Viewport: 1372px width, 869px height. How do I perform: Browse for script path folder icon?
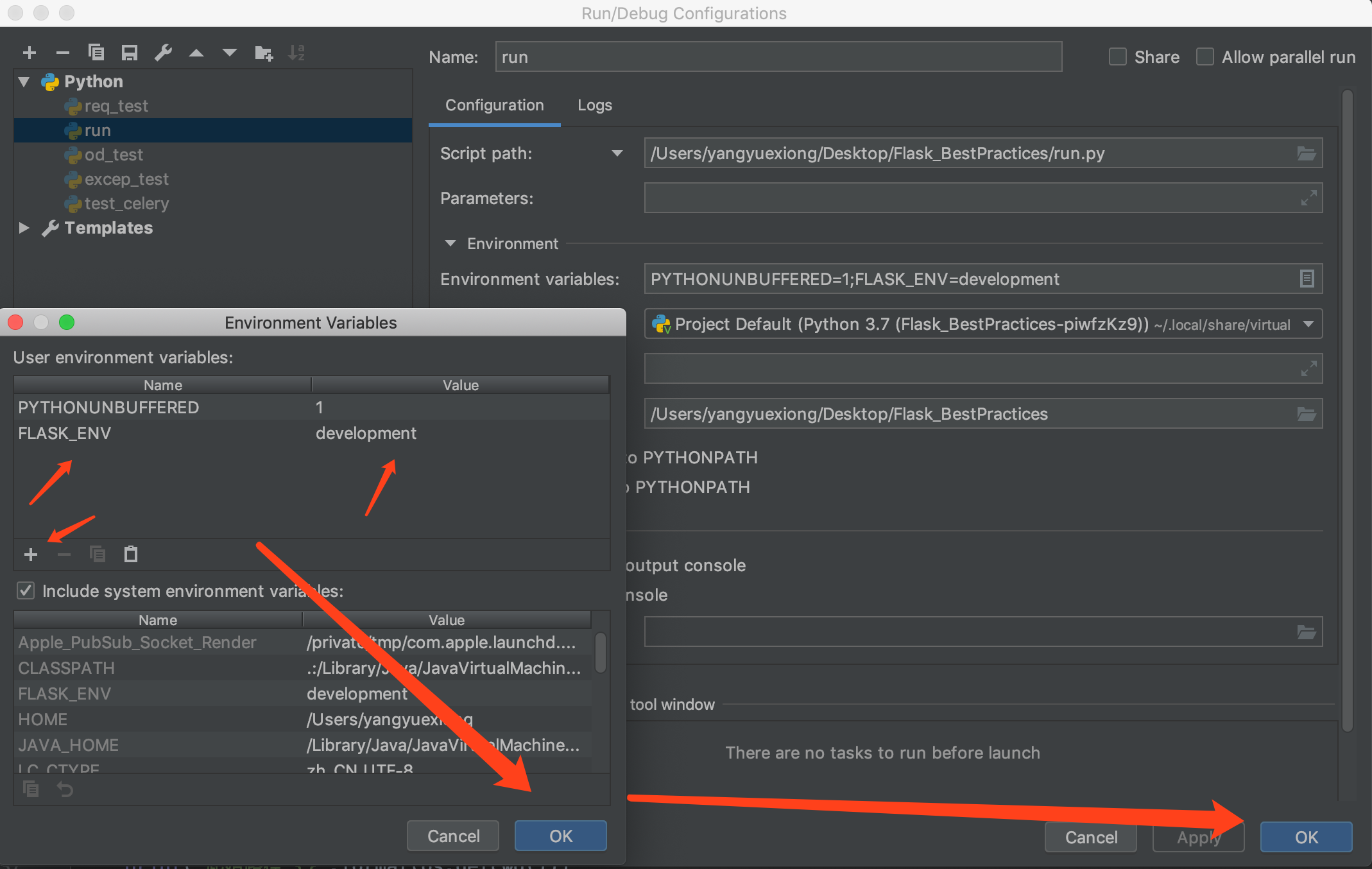(x=1306, y=153)
